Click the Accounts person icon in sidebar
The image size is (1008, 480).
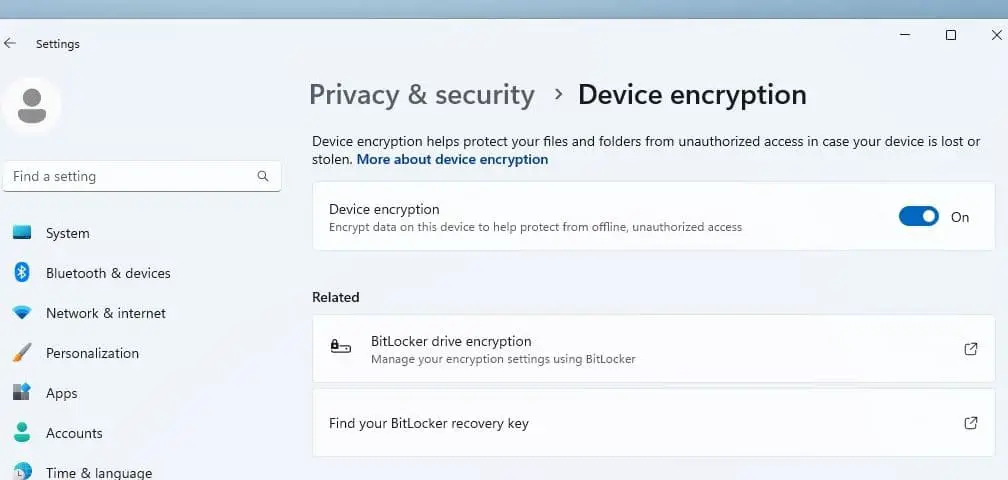point(22,433)
